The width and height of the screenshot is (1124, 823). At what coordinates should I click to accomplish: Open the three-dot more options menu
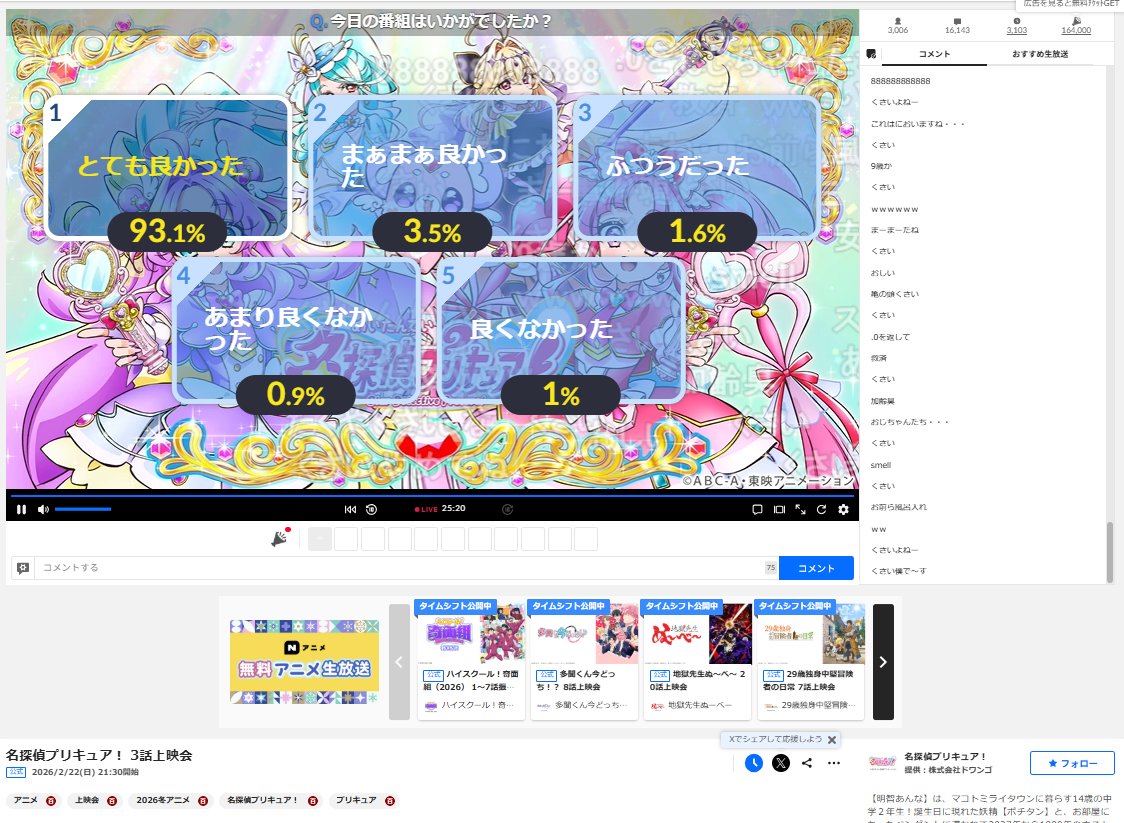(x=834, y=763)
